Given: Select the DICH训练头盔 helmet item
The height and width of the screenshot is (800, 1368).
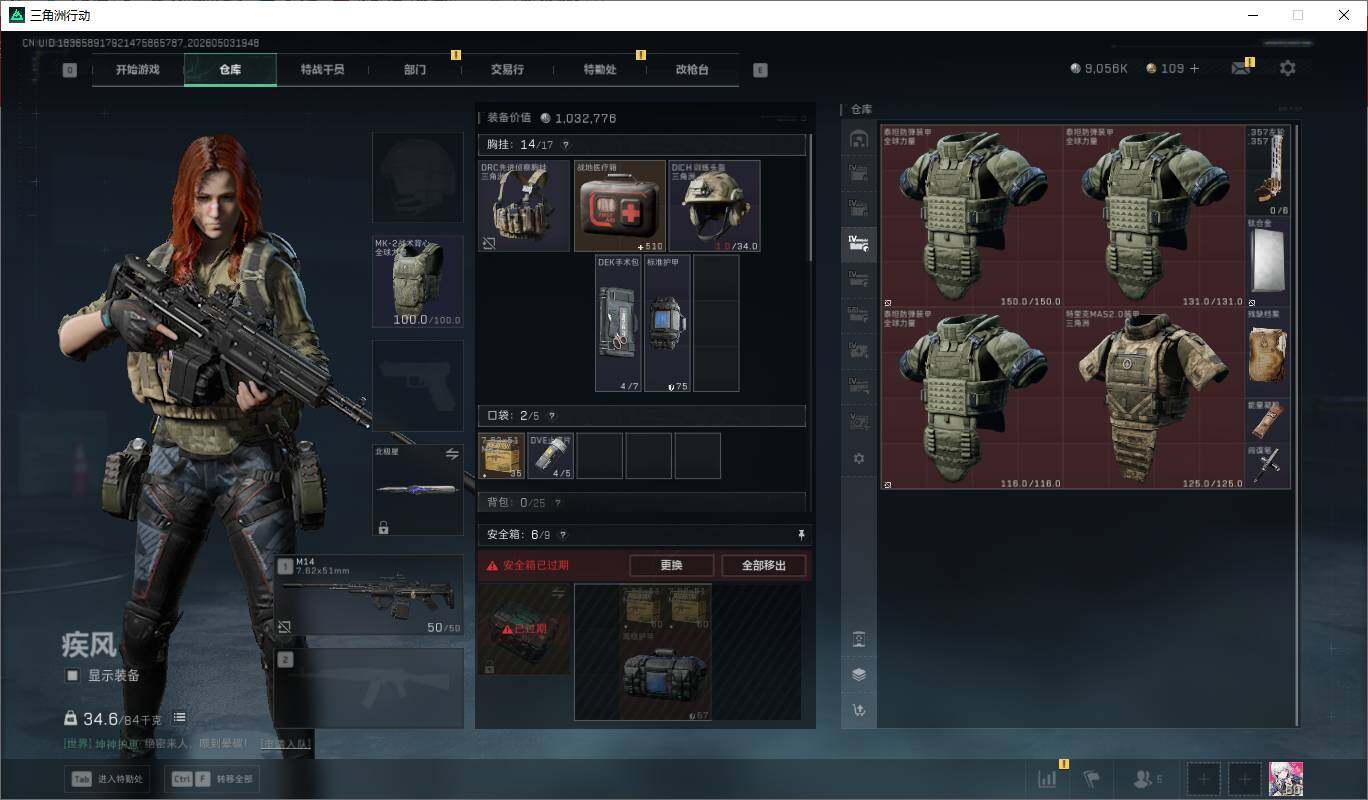Looking at the screenshot, I should pos(714,206).
